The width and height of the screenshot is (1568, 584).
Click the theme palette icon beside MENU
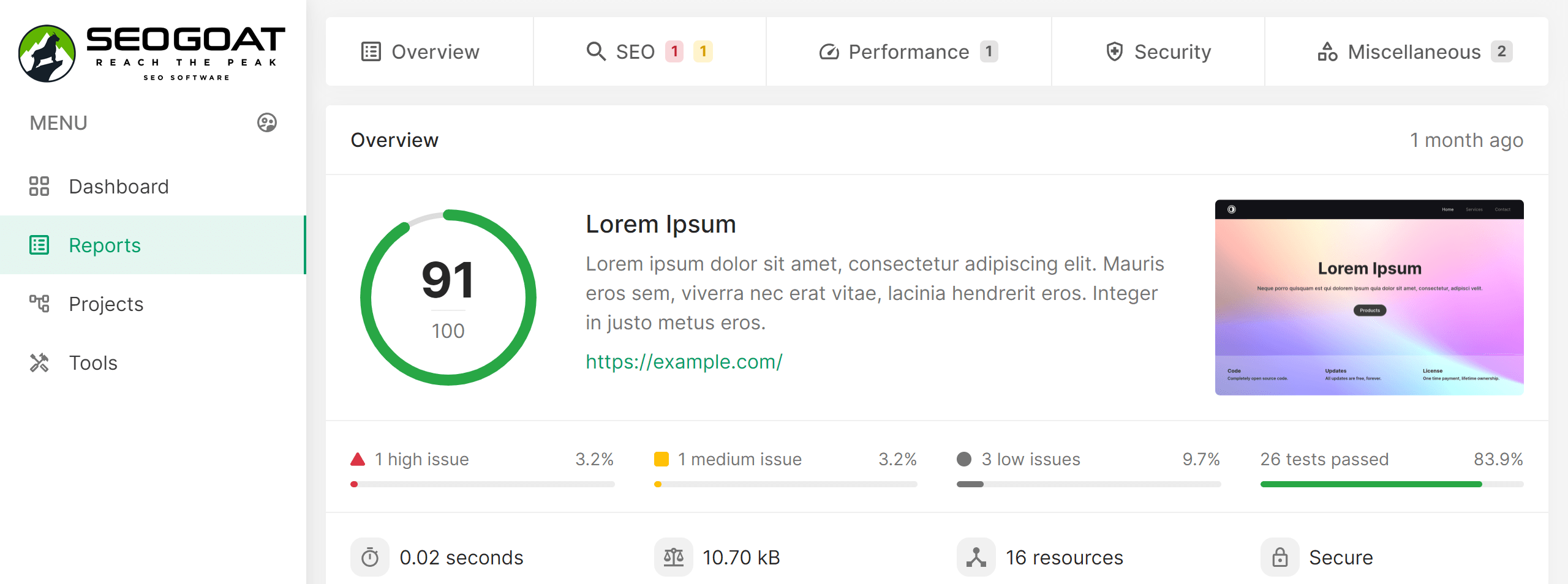(x=267, y=122)
